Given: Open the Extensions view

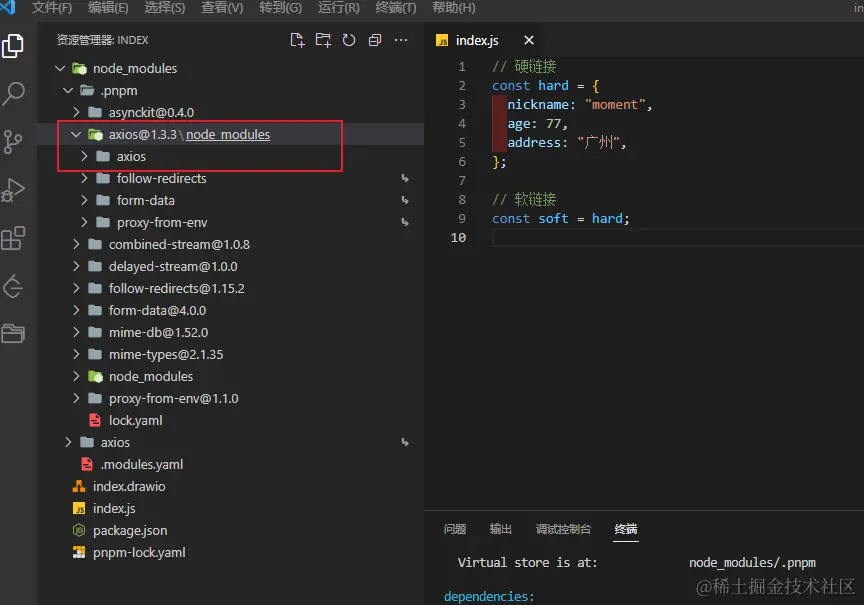Looking at the screenshot, I should pyautogui.click(x=13, y=238).
